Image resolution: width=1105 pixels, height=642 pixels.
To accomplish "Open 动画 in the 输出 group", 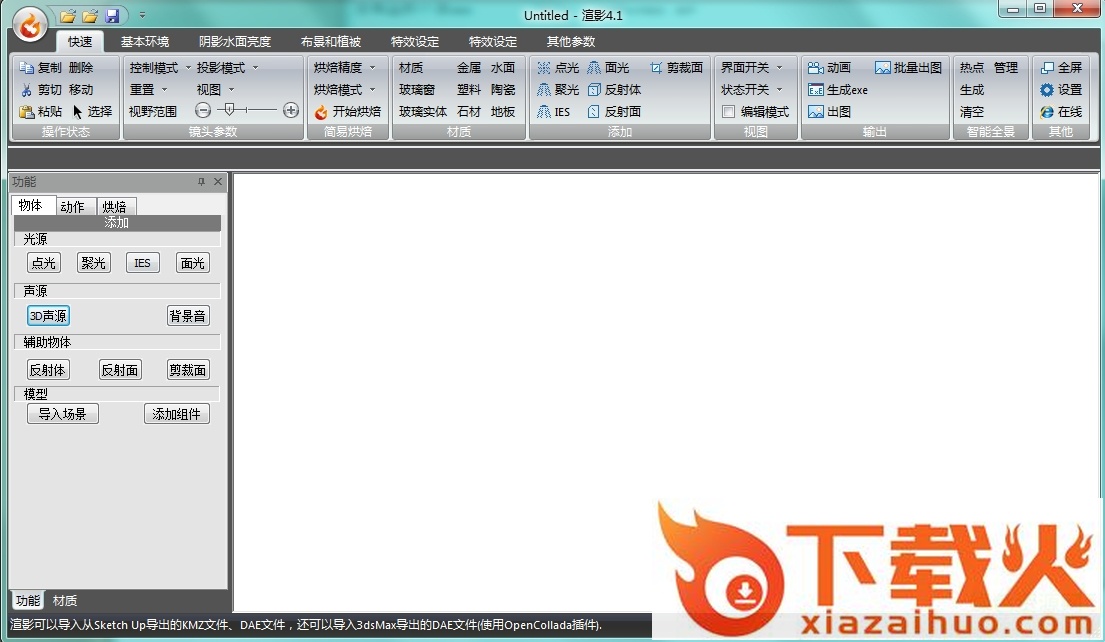I will tap(829, 68).
